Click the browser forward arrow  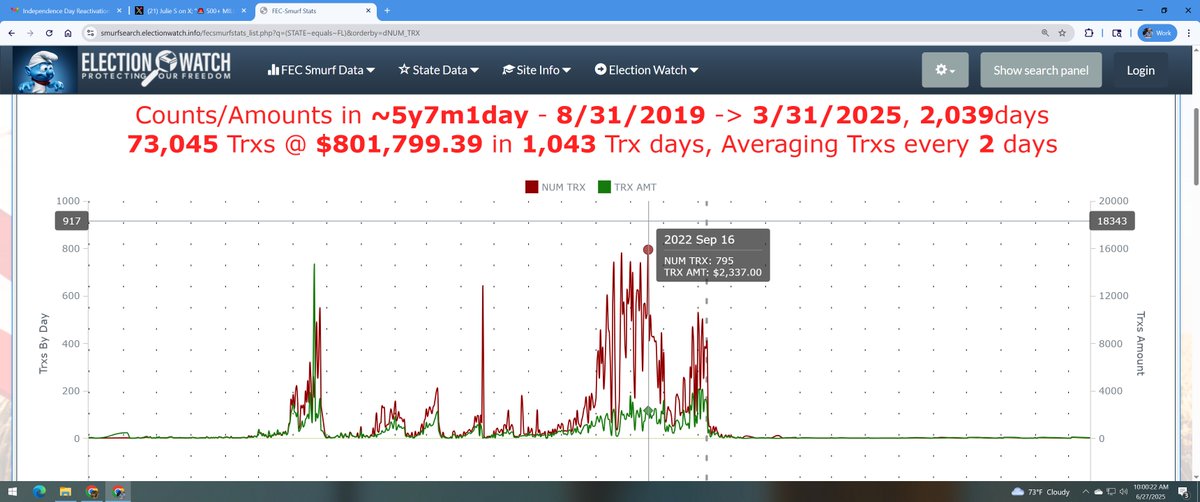(31, 32)
